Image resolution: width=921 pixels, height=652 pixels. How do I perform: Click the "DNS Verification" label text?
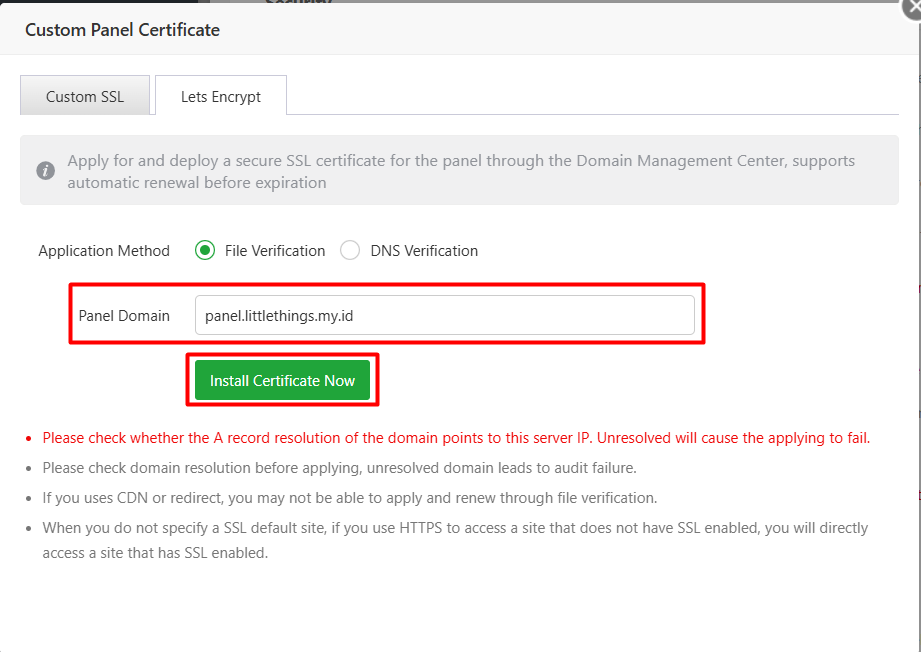[x=424, y=251]
